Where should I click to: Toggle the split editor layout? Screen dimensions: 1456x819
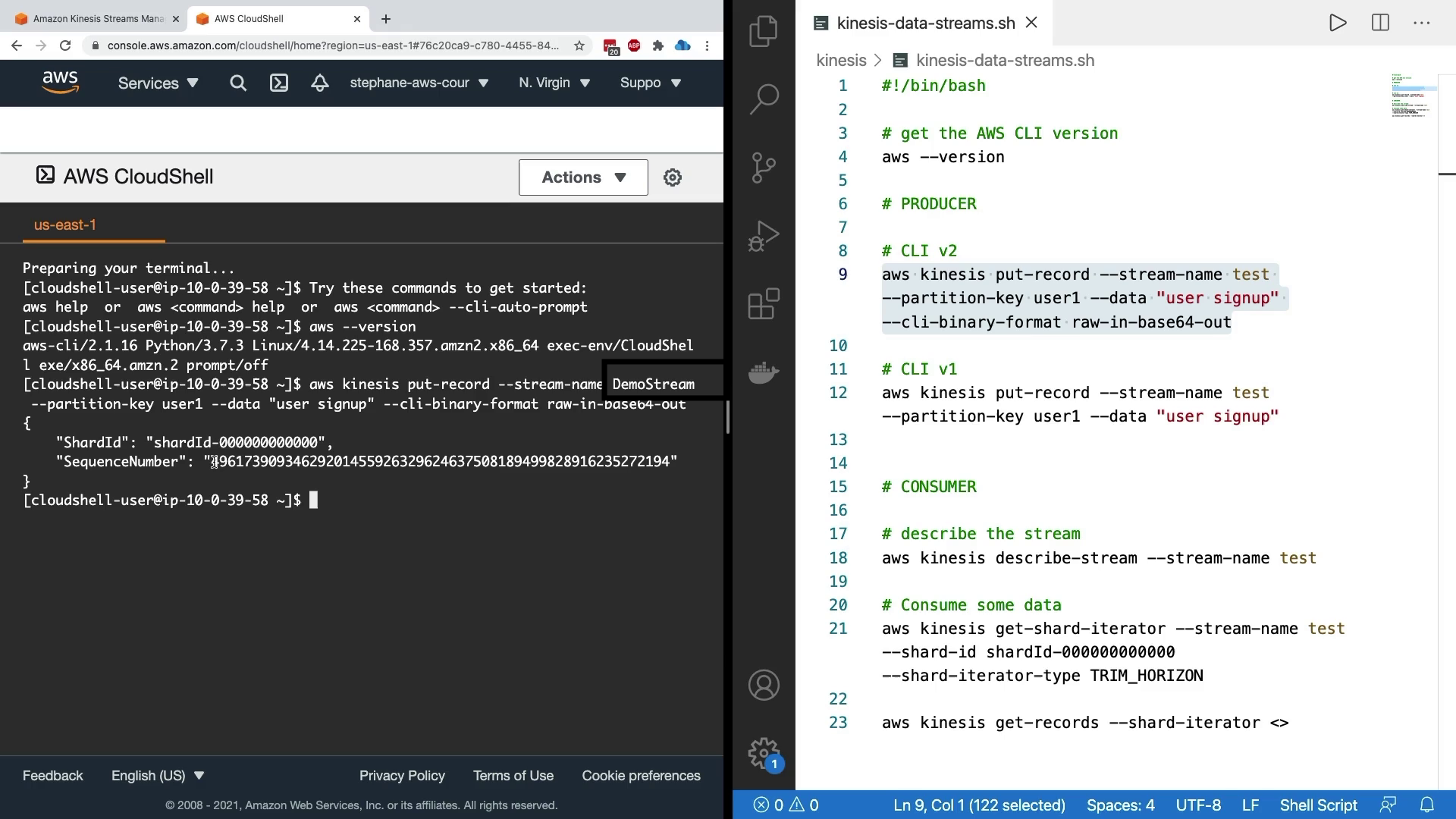click(x=1380, y=23)
